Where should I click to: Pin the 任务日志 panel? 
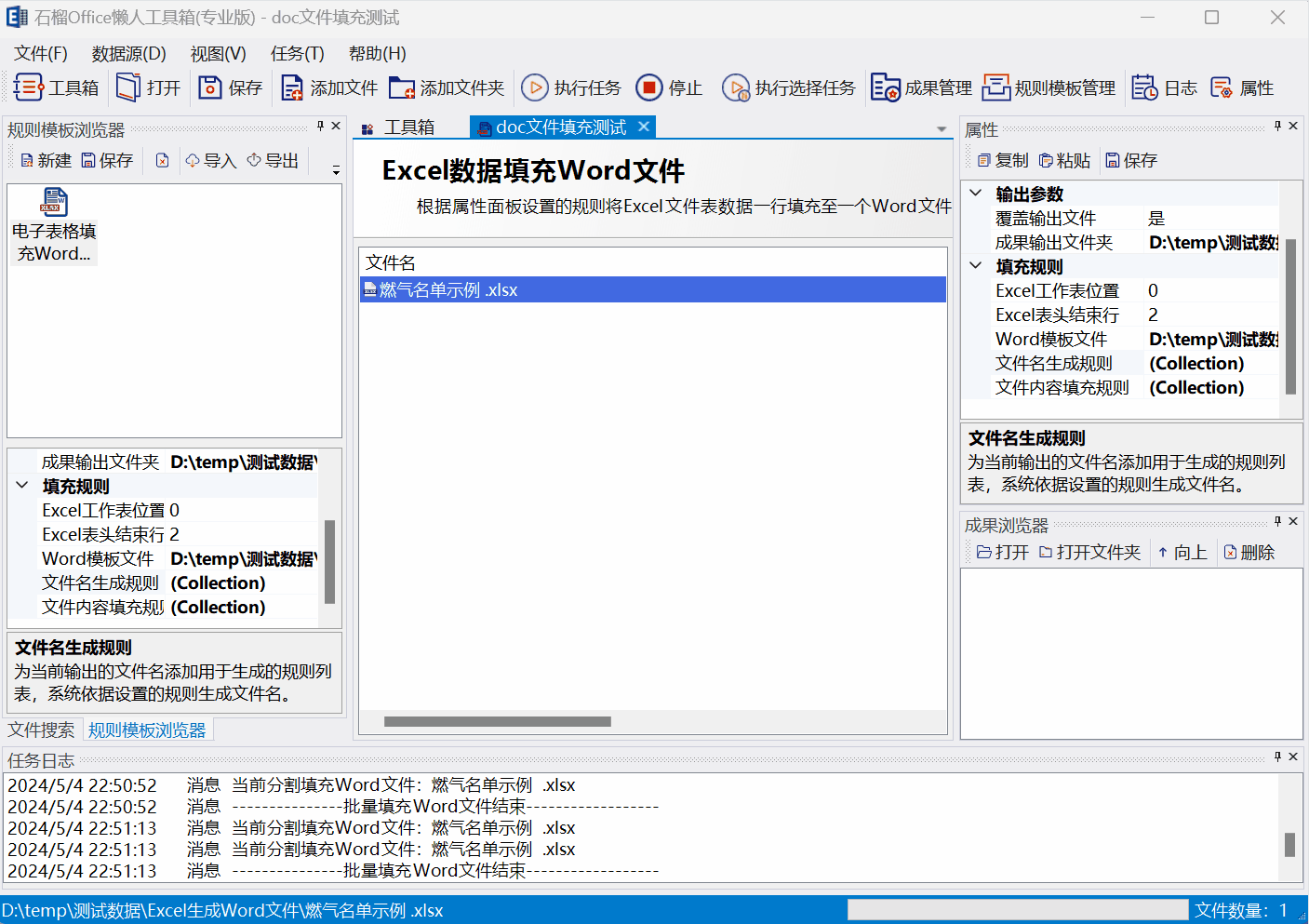(1277, 757)
